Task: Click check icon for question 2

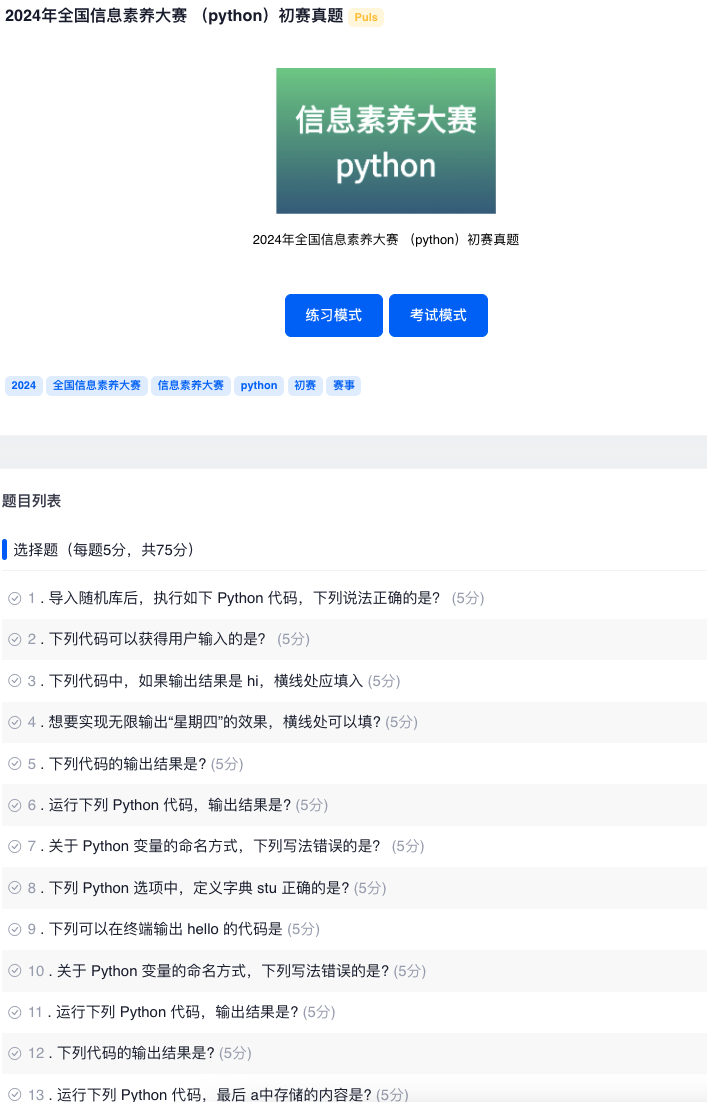Action: [15, 640]
